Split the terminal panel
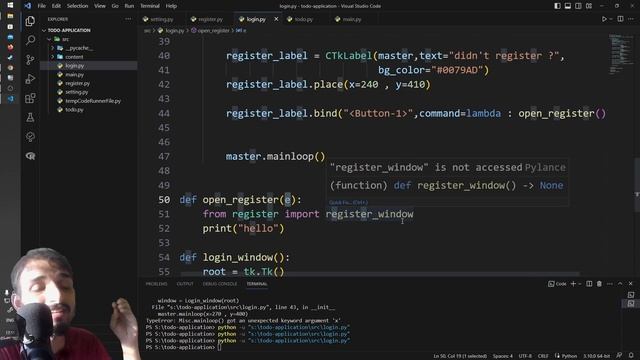 [589, 284]
